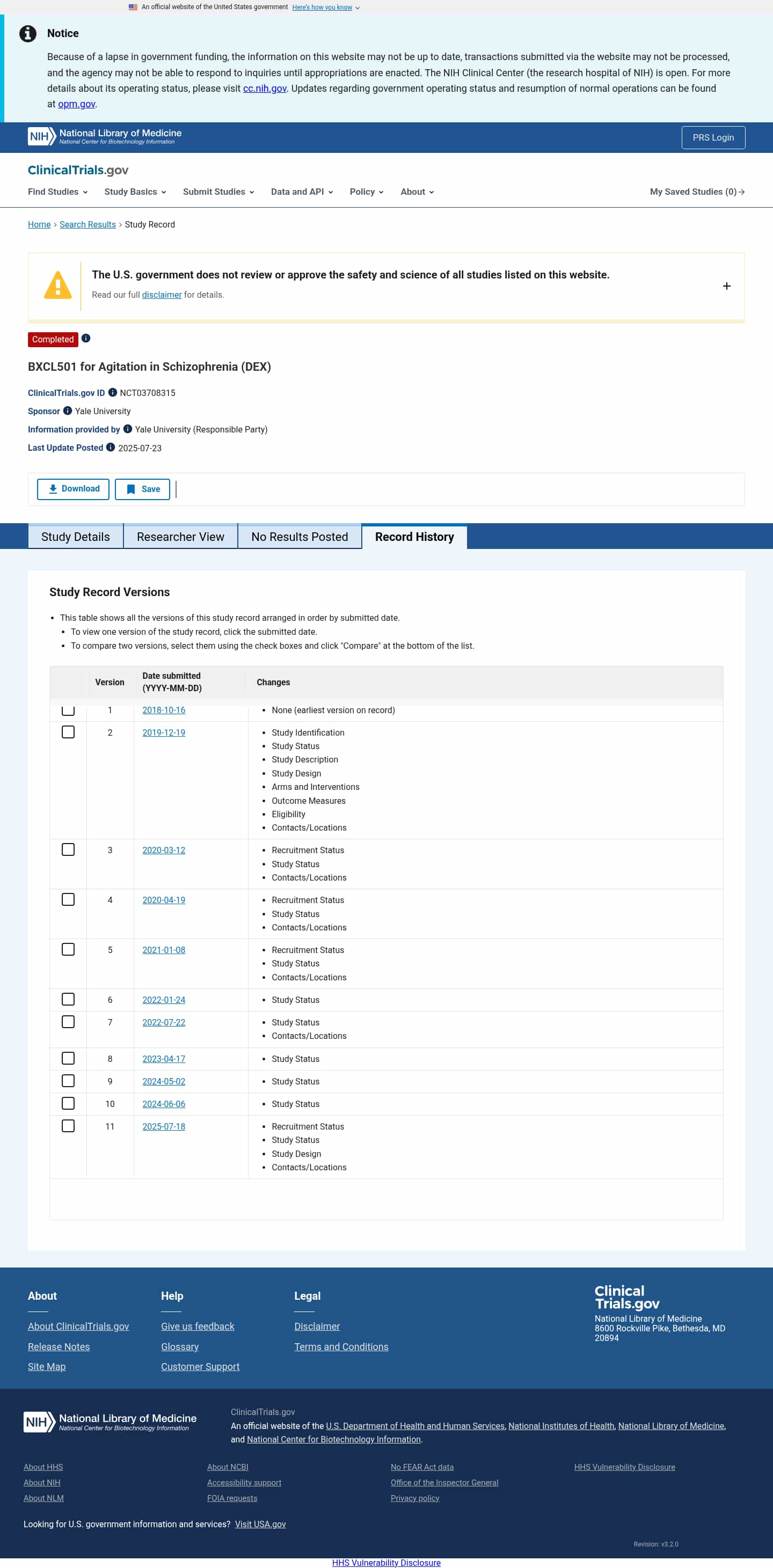
Task: View the 2022-07-22 record version
Action: click(x=164, y=1023)
